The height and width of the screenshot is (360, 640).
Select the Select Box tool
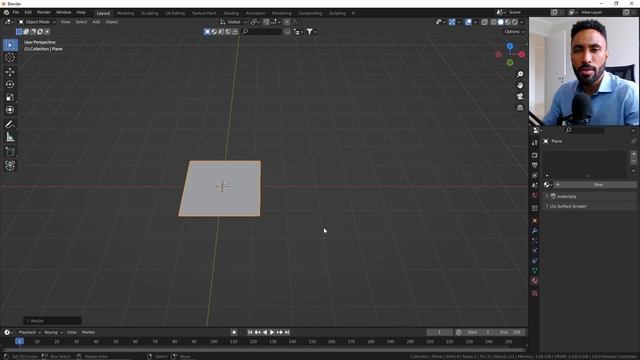(10, 45)
